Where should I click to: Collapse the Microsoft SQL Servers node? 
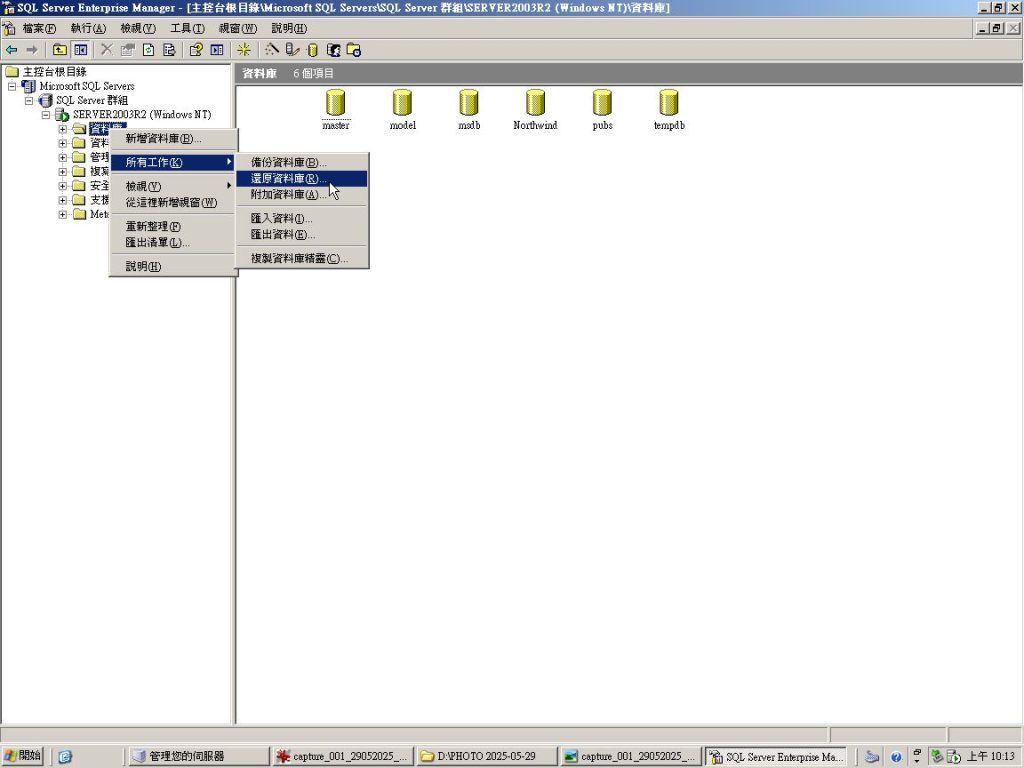tap(13, 87)
